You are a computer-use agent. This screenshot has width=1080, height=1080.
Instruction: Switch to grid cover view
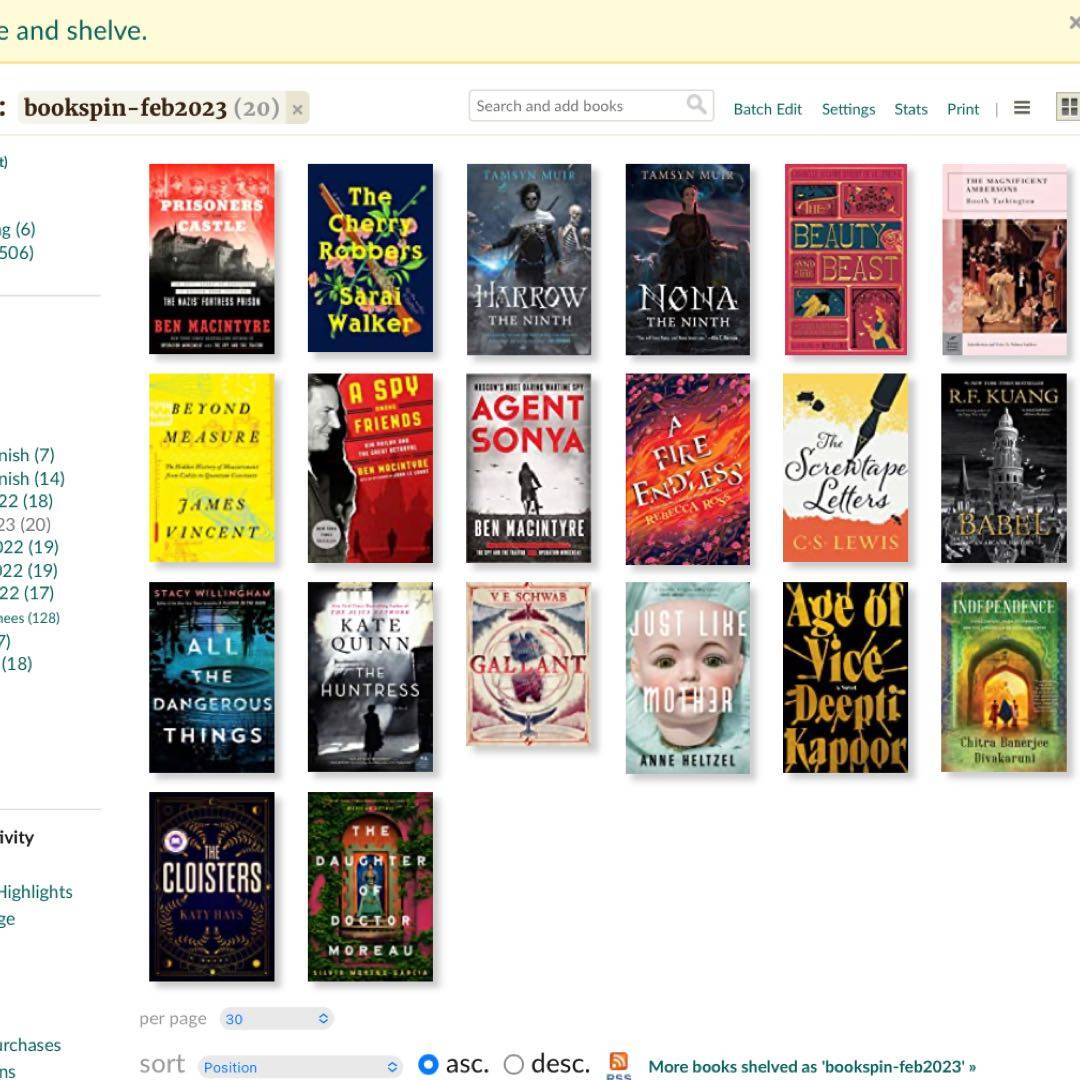(x=1068, y=107)
